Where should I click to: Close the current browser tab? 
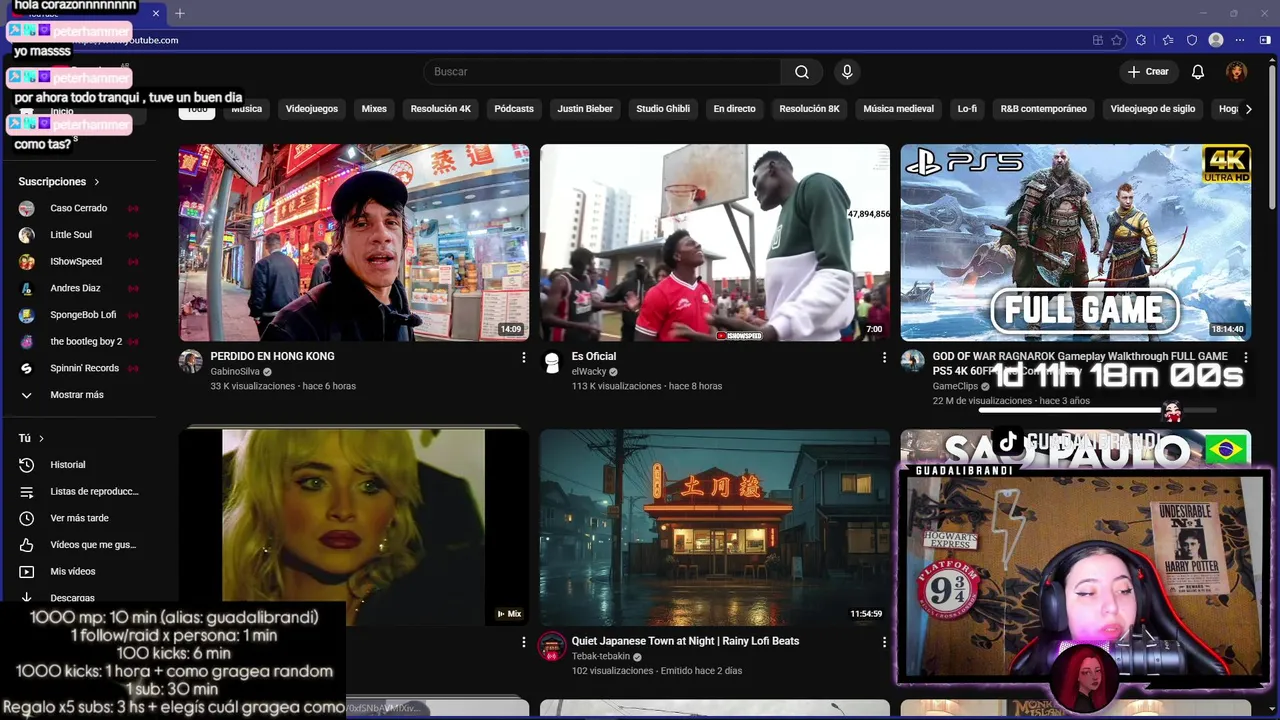[156, 13]
